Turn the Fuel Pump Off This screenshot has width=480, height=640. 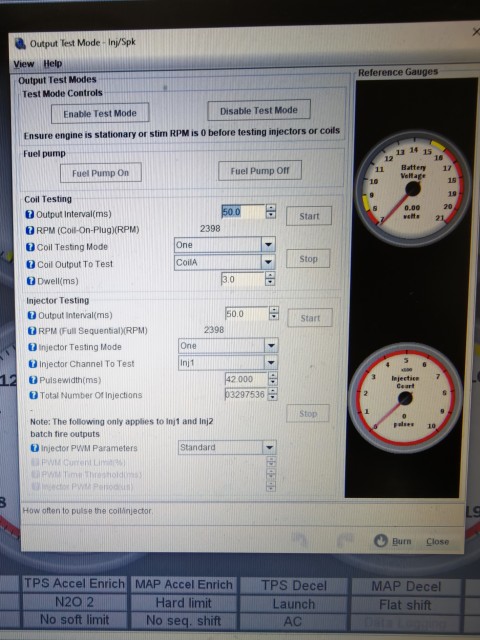(x=260, y=171)
